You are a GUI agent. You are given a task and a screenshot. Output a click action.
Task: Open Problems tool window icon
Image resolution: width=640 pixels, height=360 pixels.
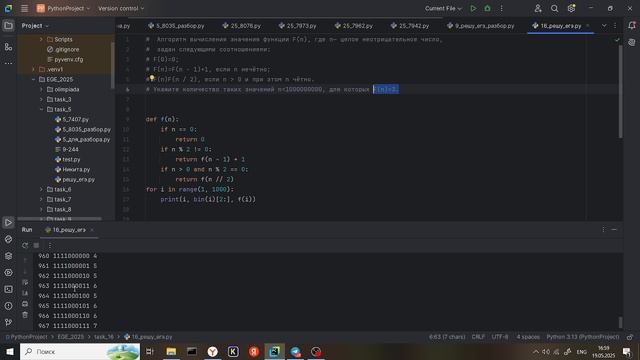click(x=8, y=306)
